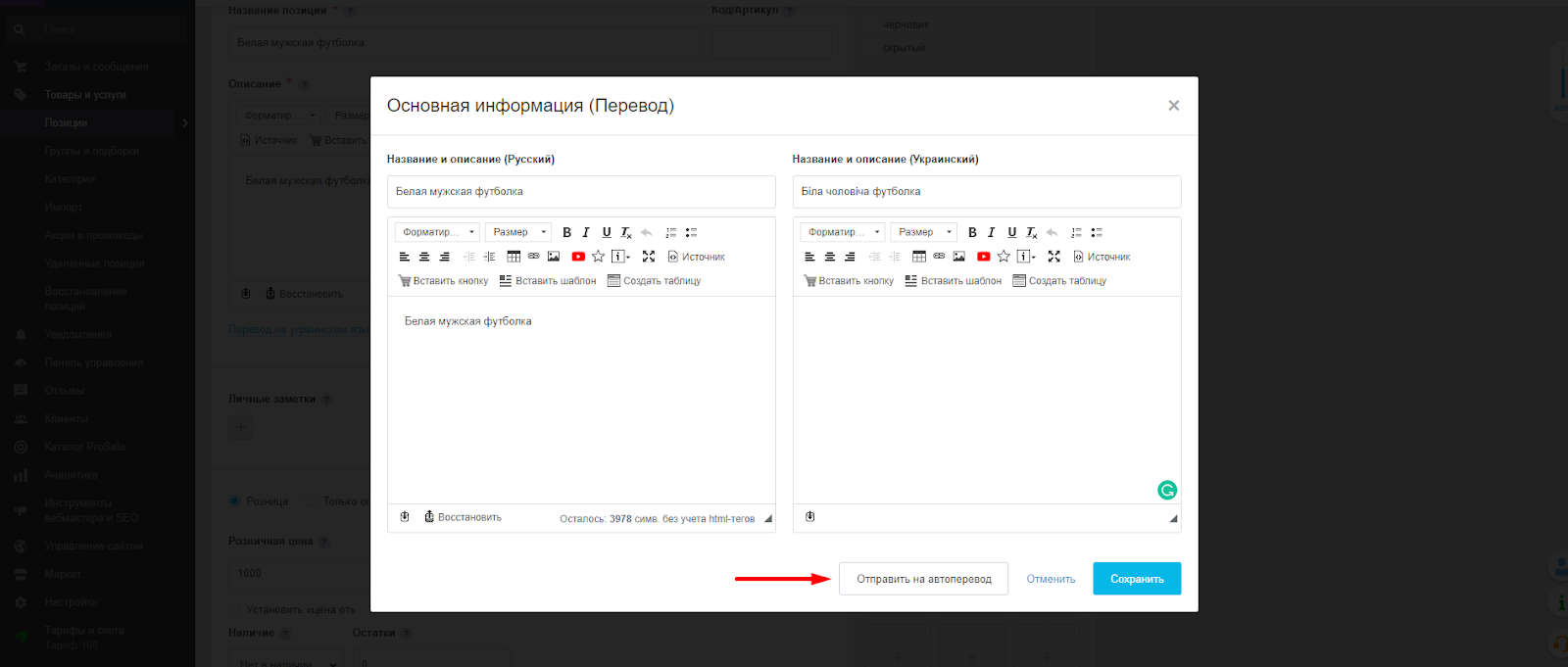Center text in the Russian editor

click(424, 257)
